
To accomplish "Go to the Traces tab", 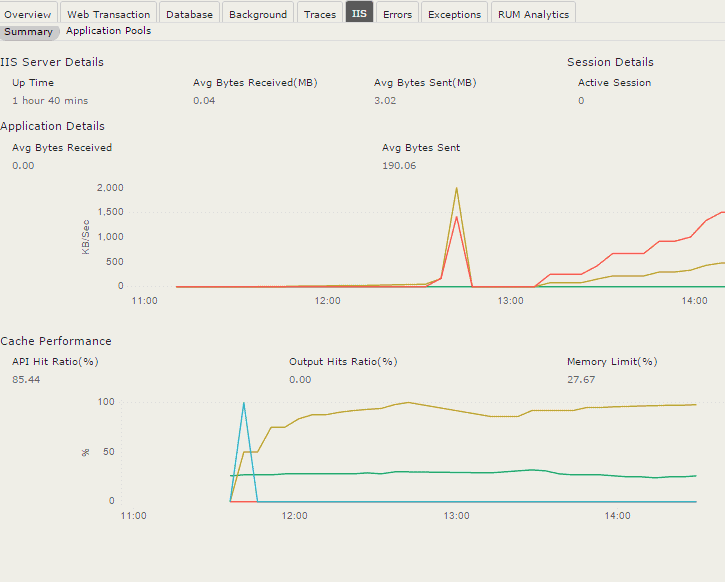I will (320, 14).
